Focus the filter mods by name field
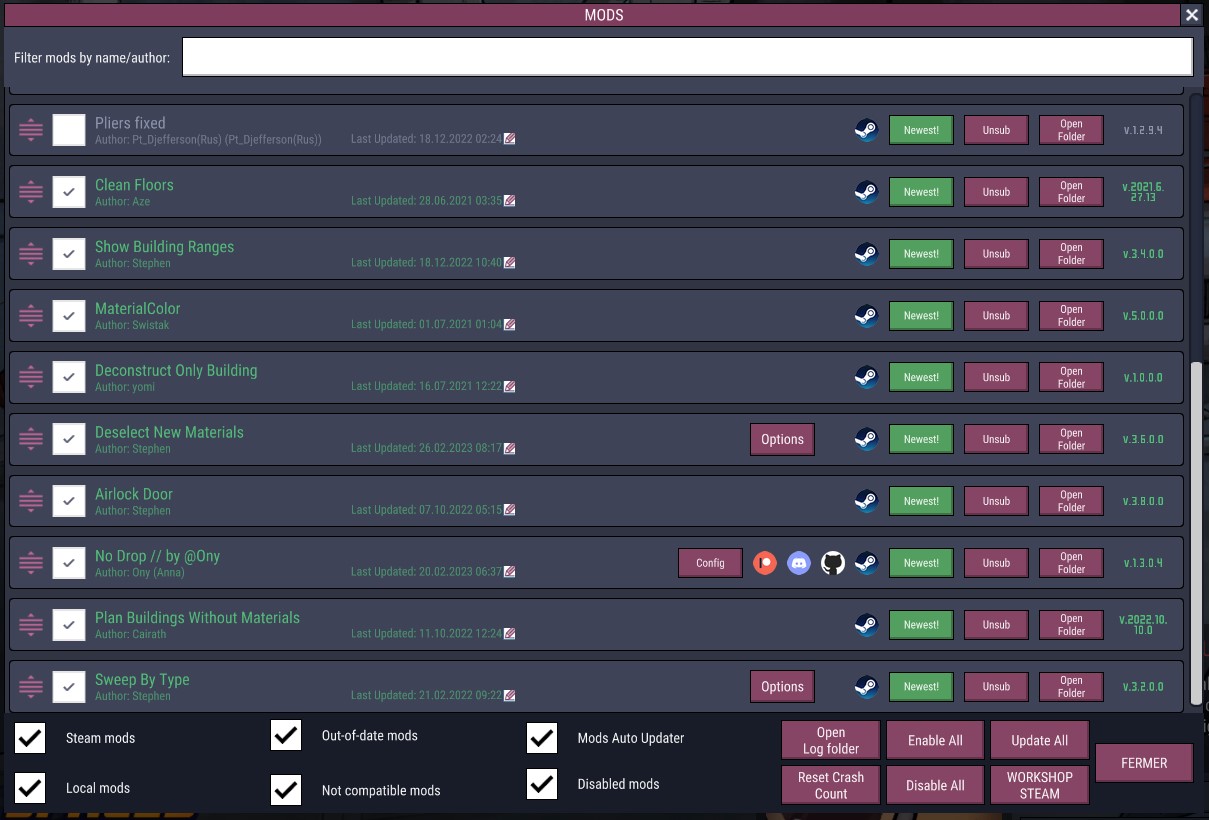The height and width of the screenshot is (820, 1209). click(687, 57)
